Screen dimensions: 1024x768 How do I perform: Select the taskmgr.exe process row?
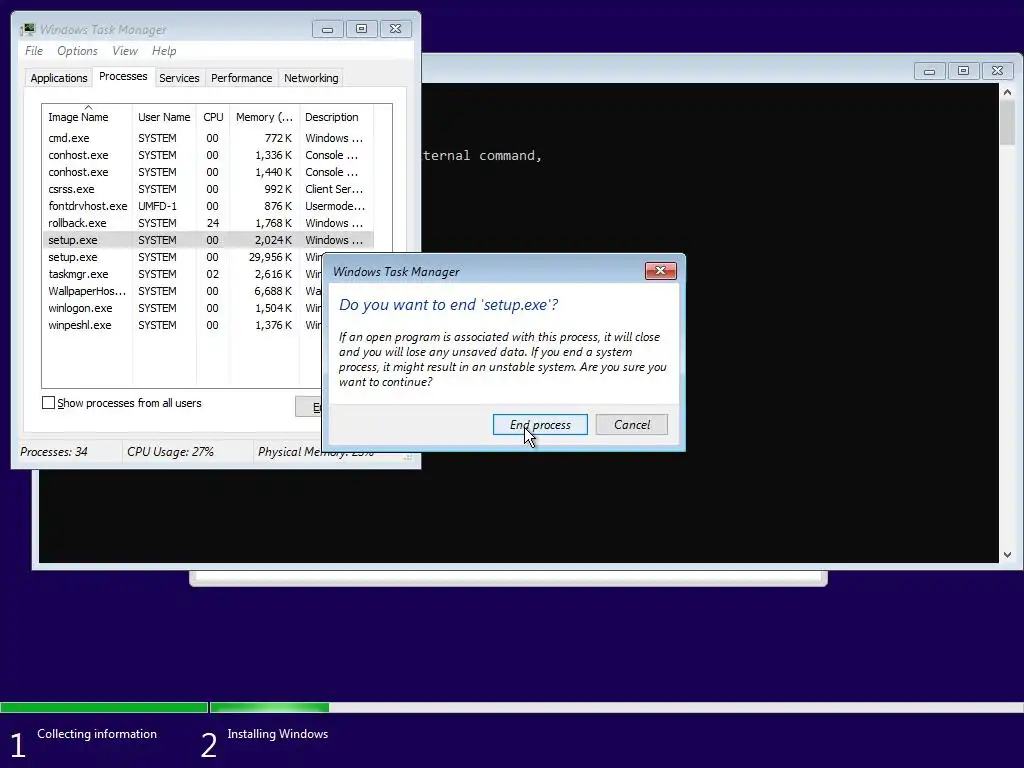tap(183, 274)
